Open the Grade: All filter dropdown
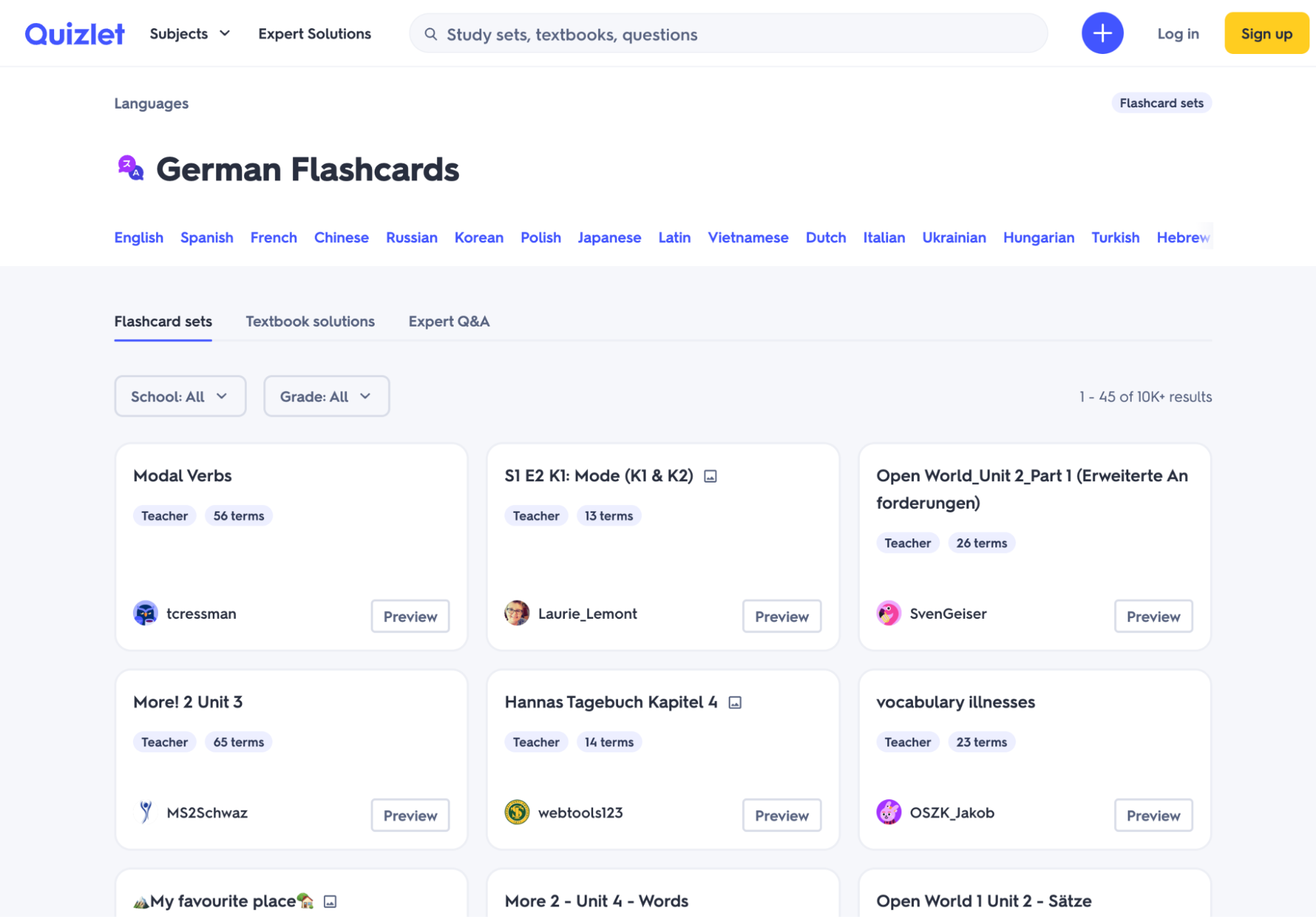 [326, 396]
